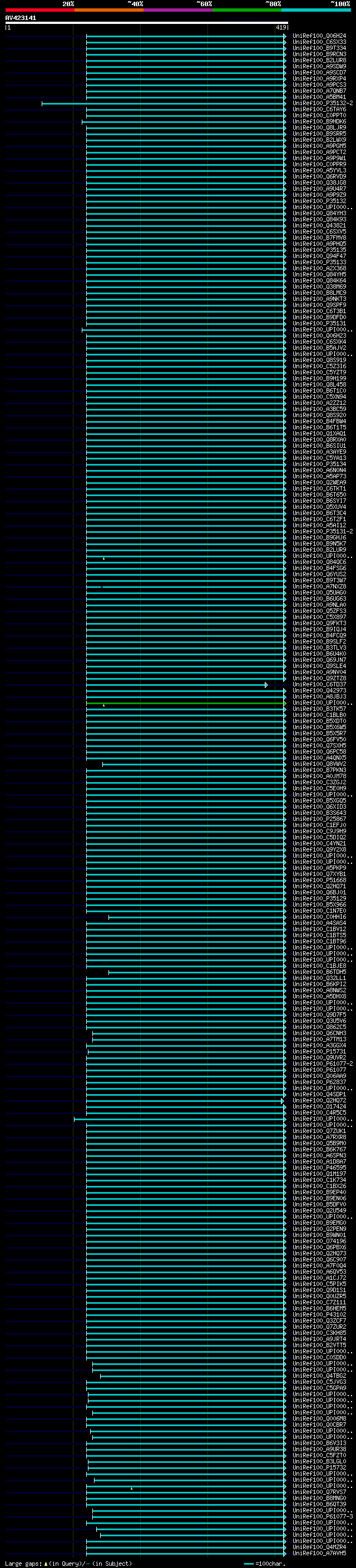356x1568 pixels.
Task: Click the shortened C6TD37 alignment bar arrowhead
Action: pos(266,685)
